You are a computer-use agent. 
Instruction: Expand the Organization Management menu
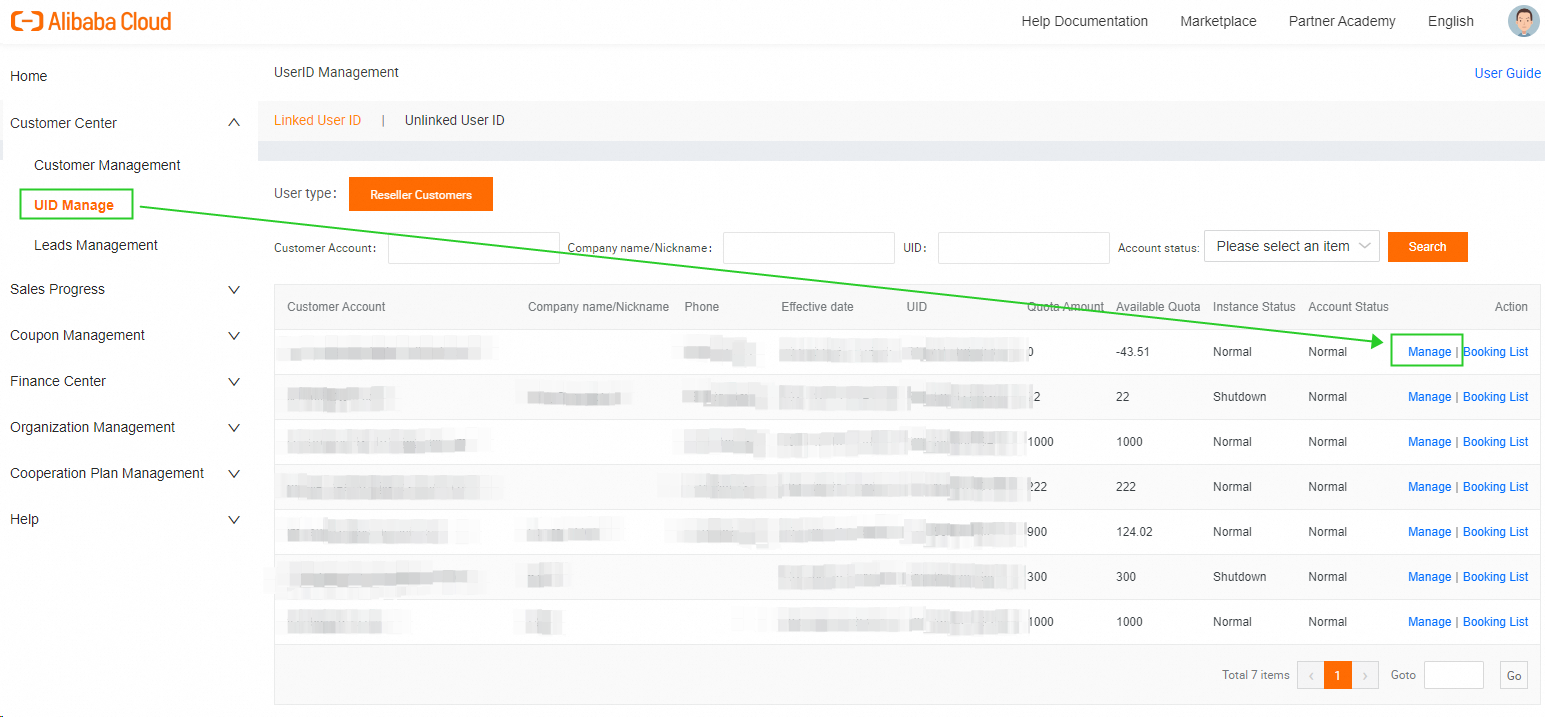(234, 427)
